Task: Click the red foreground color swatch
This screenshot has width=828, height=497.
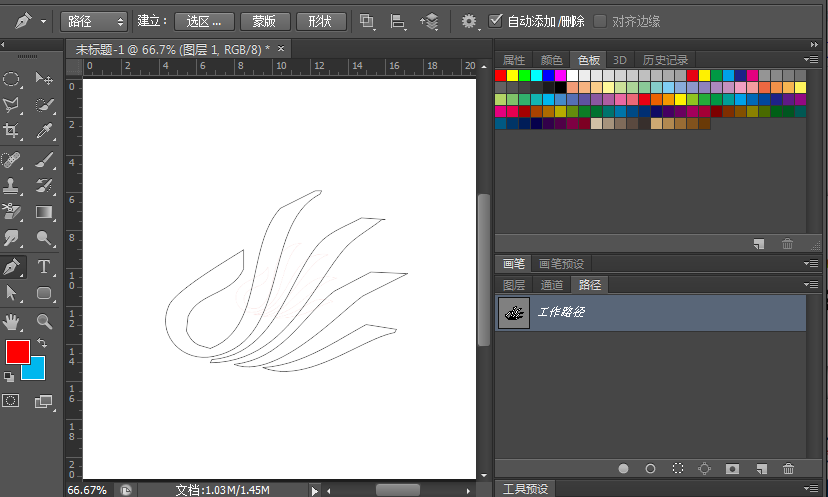Action: (x=18, y=352)
